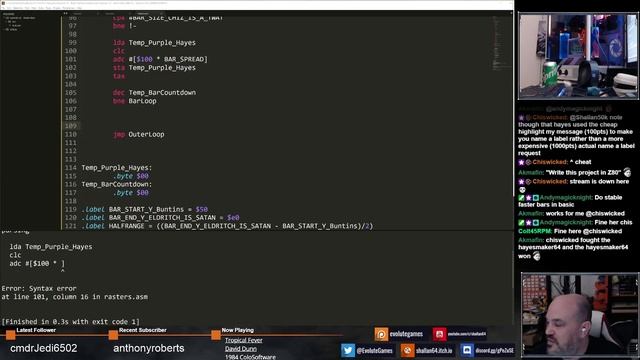Open the discord.gg invite link
This screenshot has width=640, height=360.
click(494, 351)
